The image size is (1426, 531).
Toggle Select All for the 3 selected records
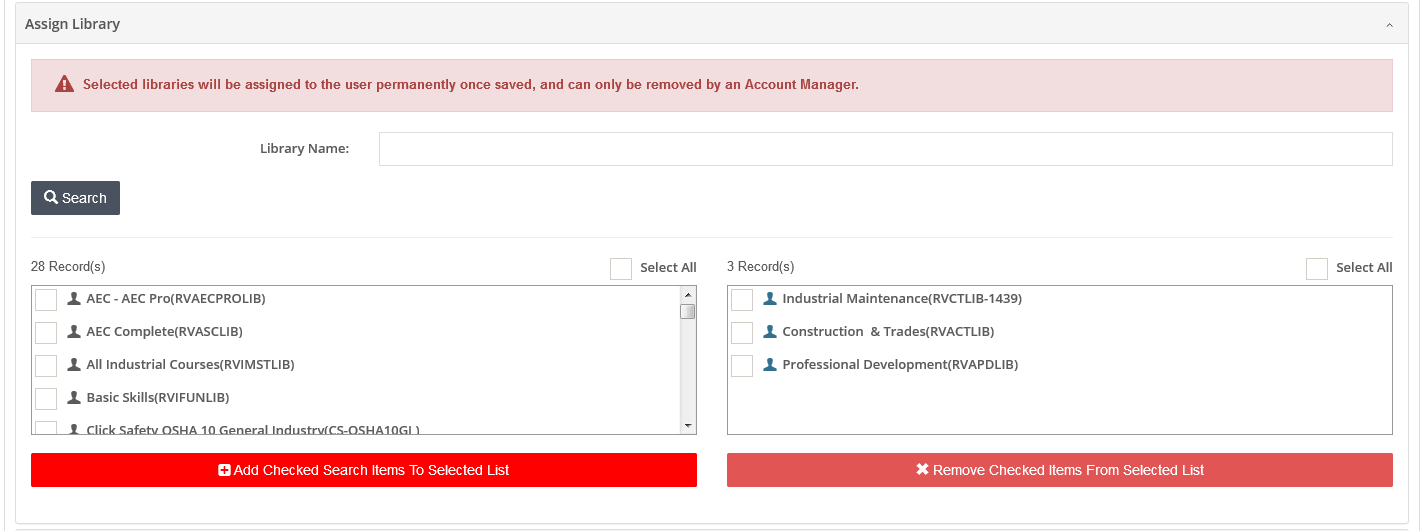click(x=1317, y=268)
